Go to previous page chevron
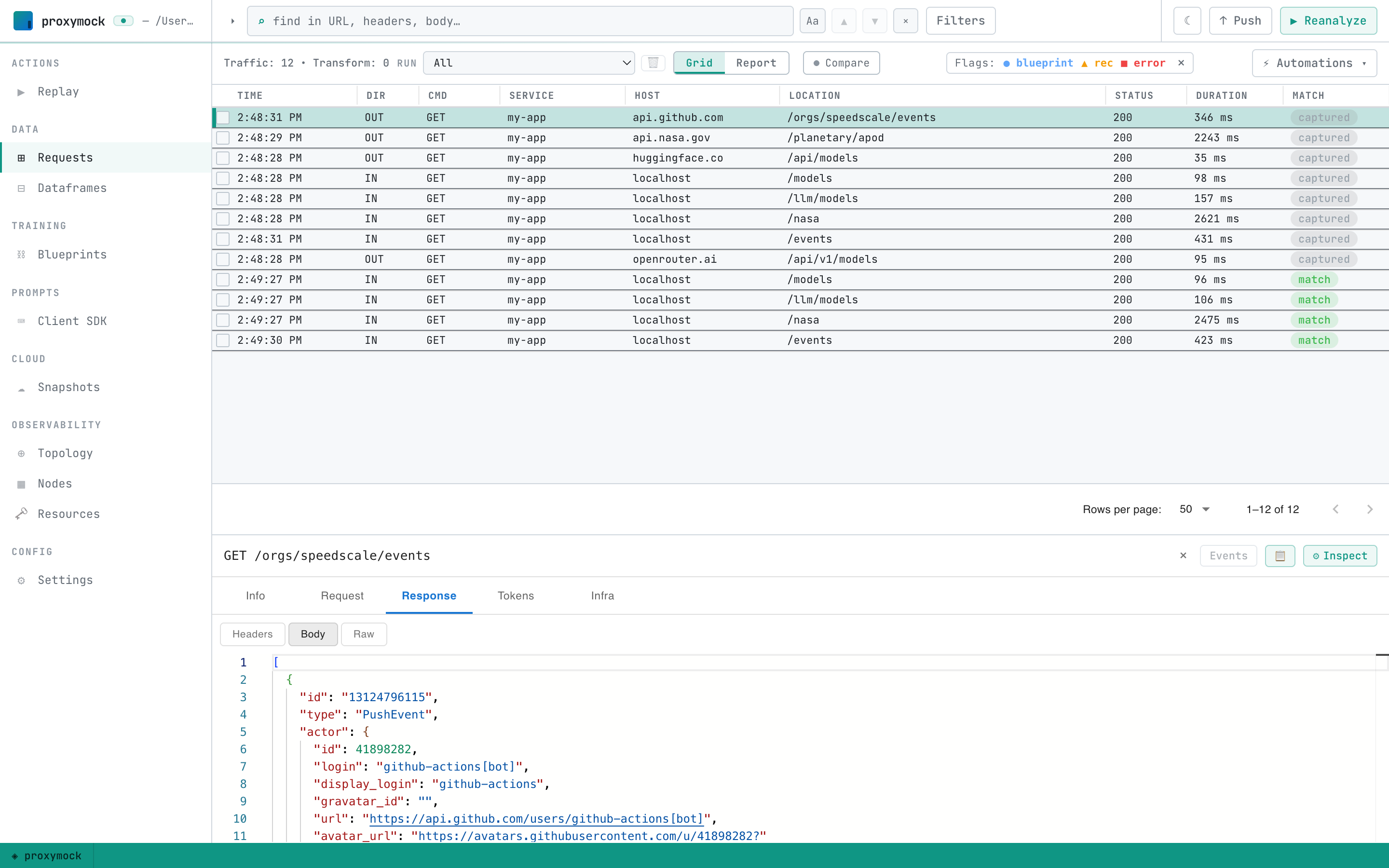1389x868 pixels. [1335, 509]
